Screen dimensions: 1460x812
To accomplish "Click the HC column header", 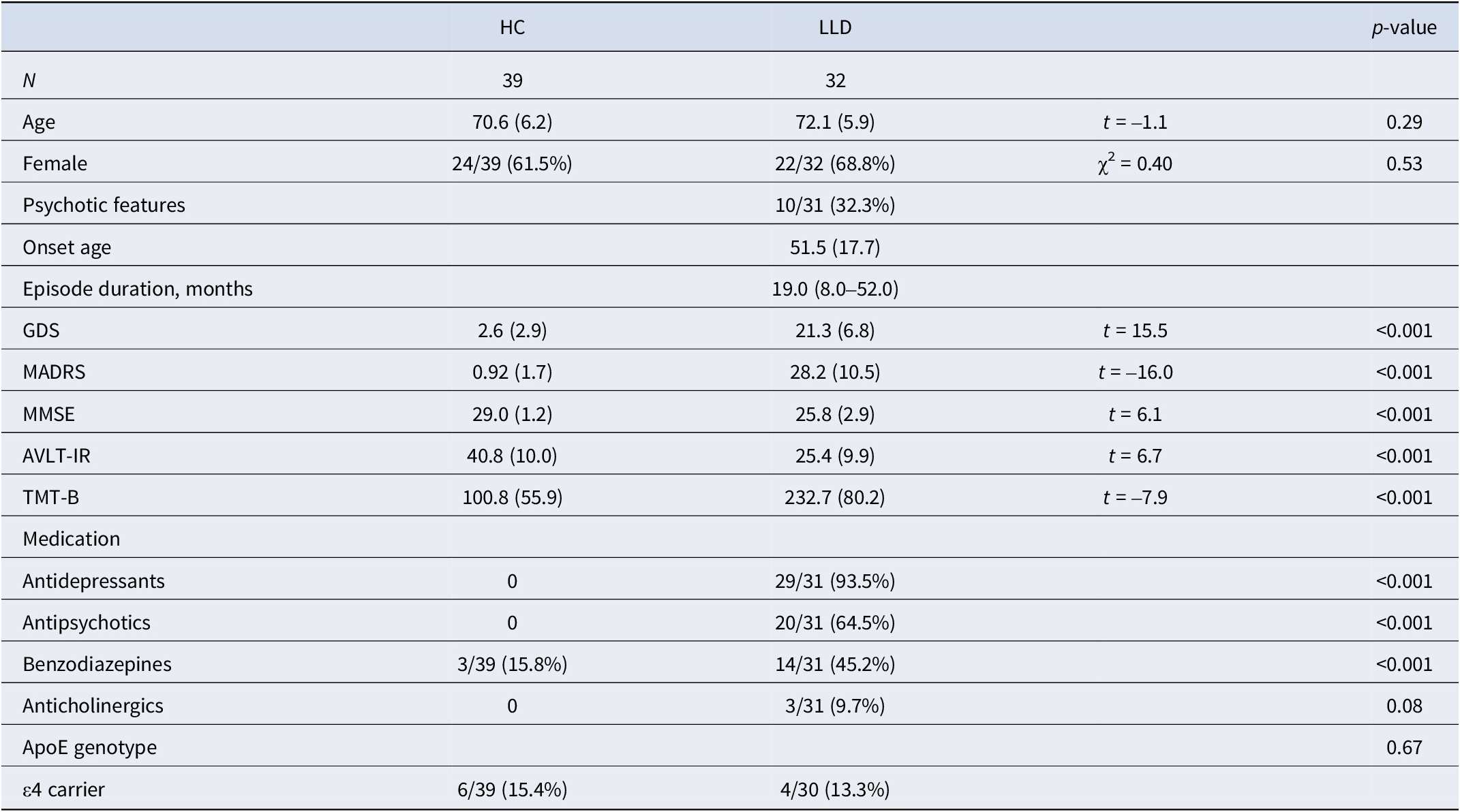I will [512, 27].
